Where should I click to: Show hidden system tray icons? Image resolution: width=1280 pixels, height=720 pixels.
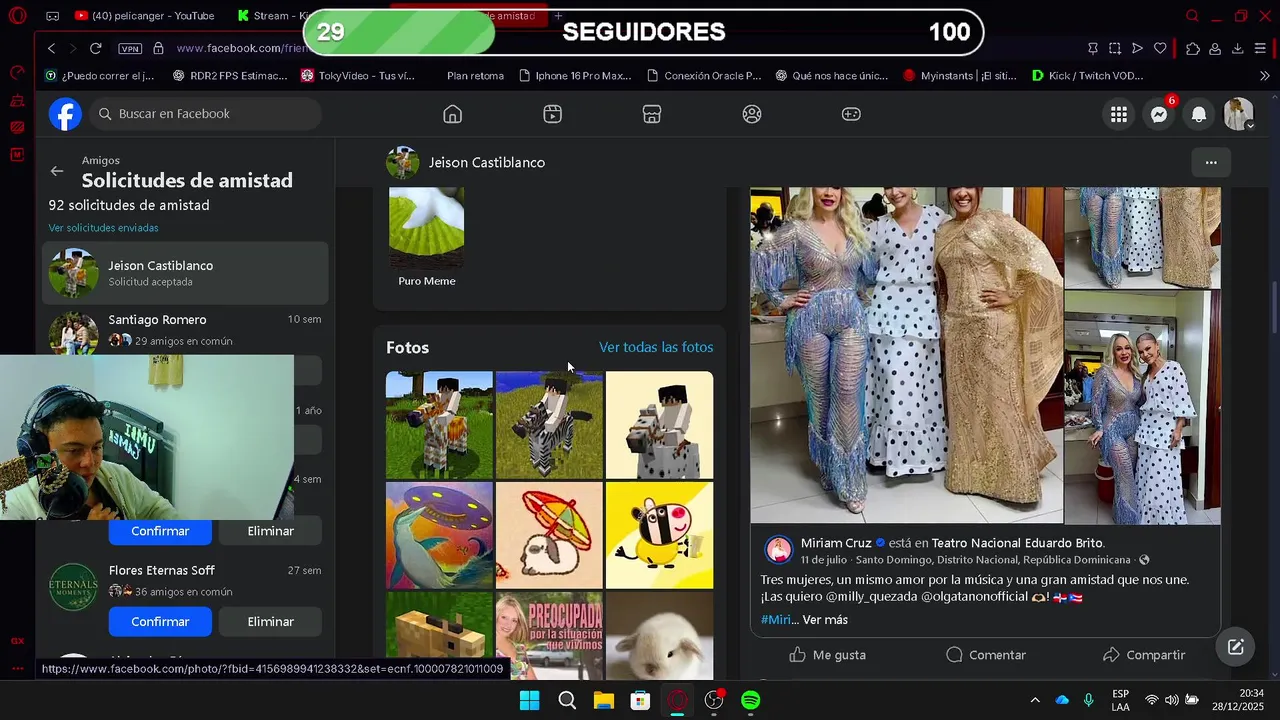tap(1035, 701)
